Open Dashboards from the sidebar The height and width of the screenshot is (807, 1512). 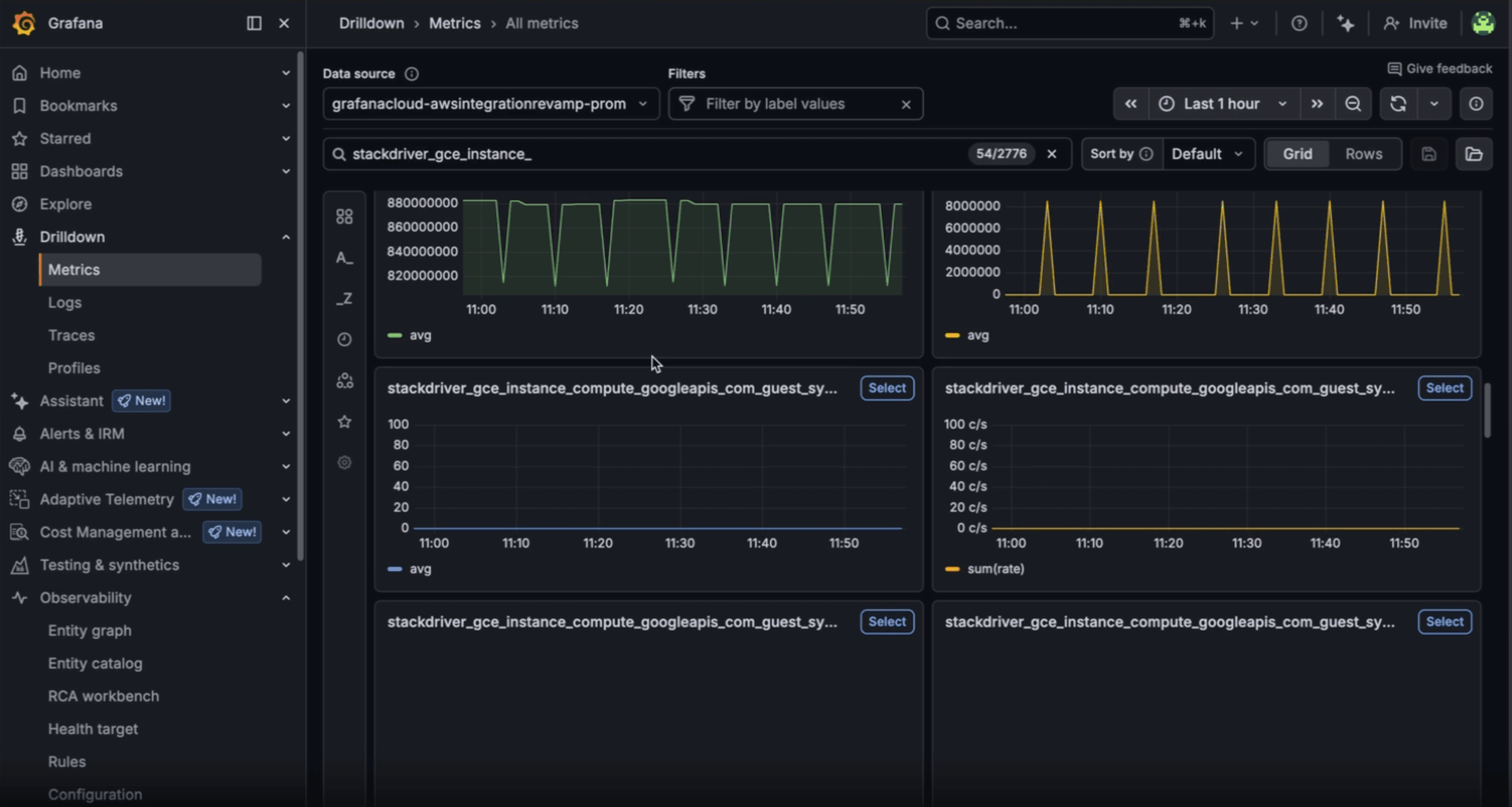point(81,171)
